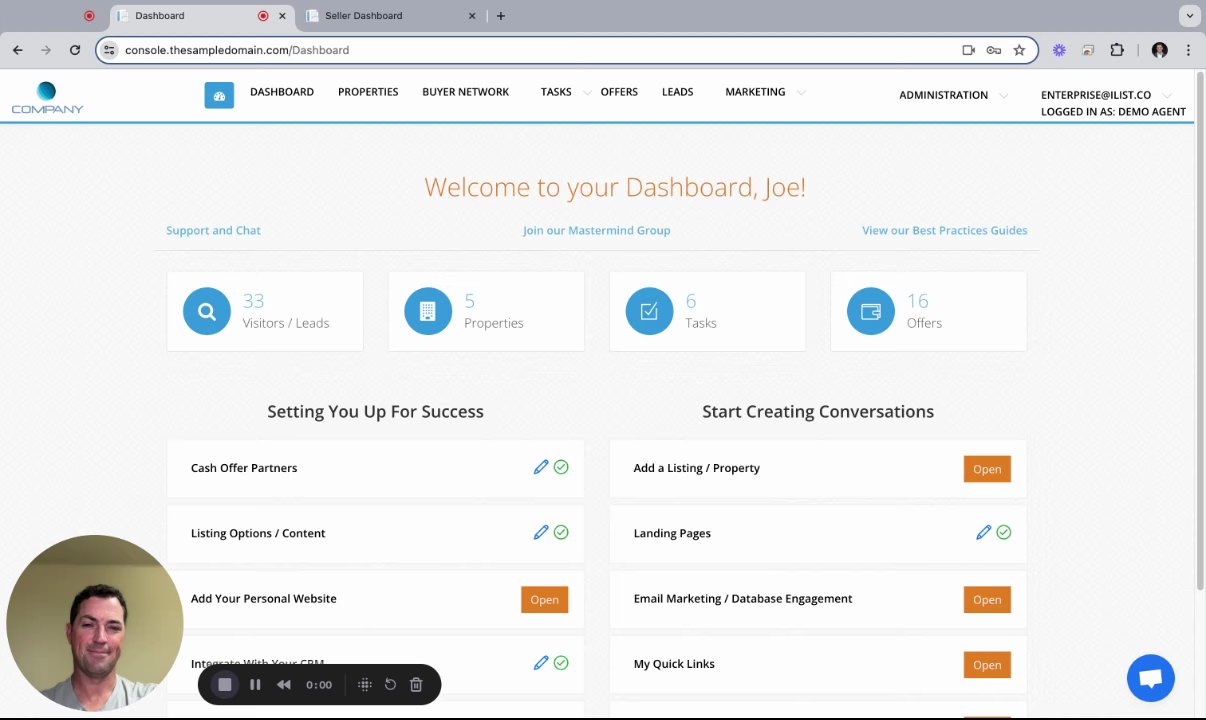Image resolution: width=1206 pixels, height=720 pixels.
Task: Edit Cash Offer Partners with pencil icon
Action: point(541,467)
